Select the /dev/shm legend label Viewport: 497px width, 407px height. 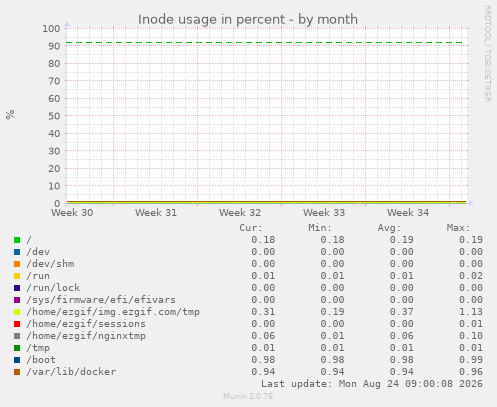tap(50, 264)
